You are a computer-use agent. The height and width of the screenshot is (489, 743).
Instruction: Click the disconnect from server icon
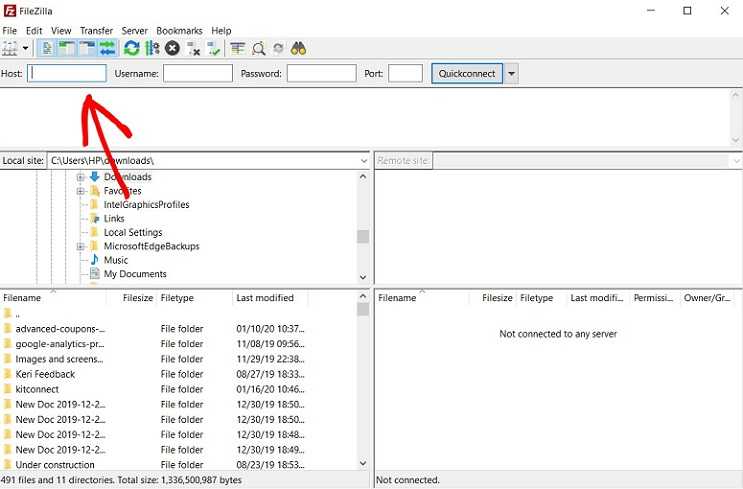194,48
